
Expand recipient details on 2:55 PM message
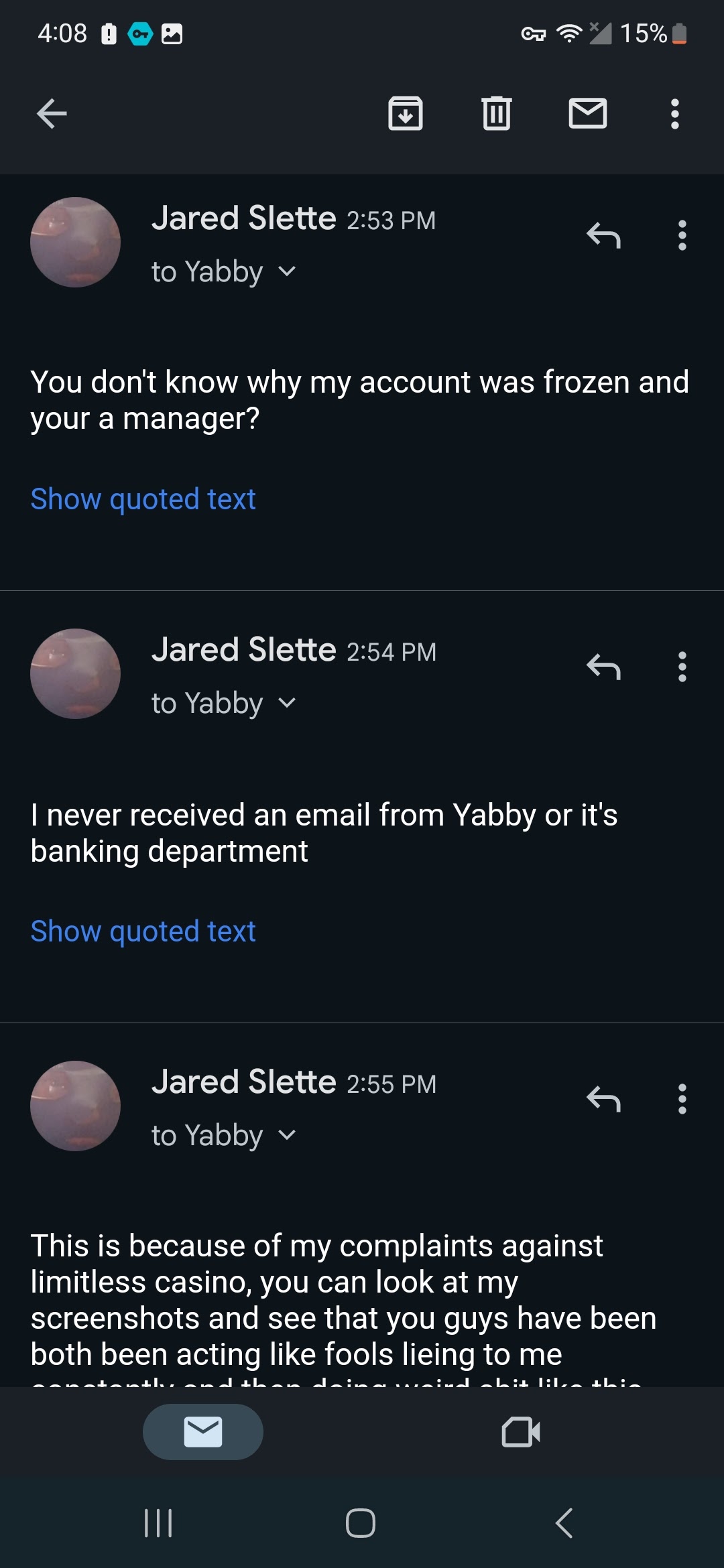click(x=287, y=1135)
